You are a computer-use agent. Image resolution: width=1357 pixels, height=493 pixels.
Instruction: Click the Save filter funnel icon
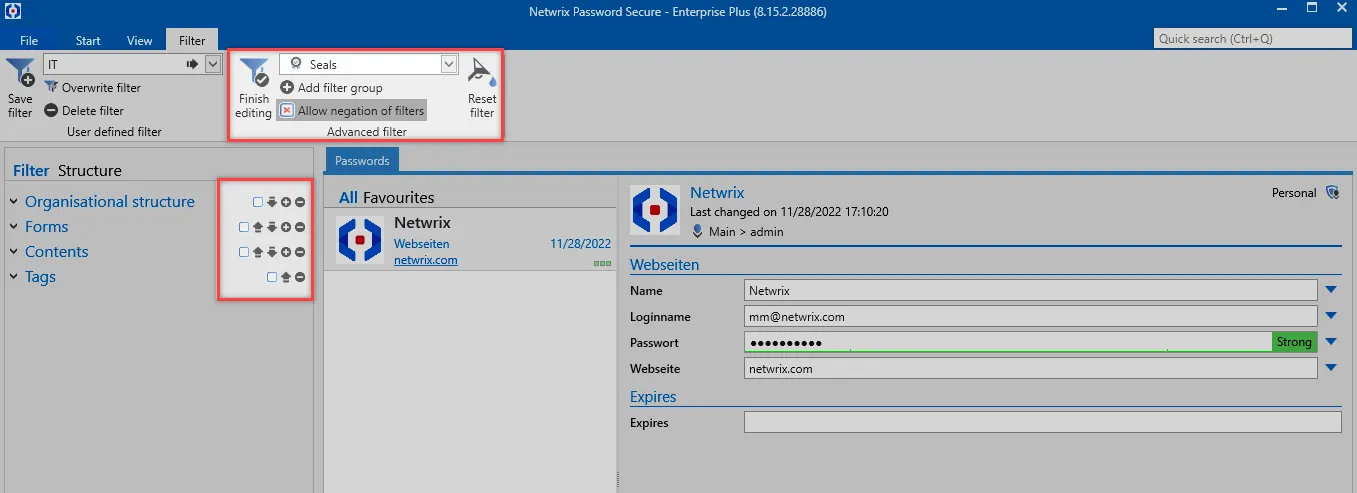(20, 73)
